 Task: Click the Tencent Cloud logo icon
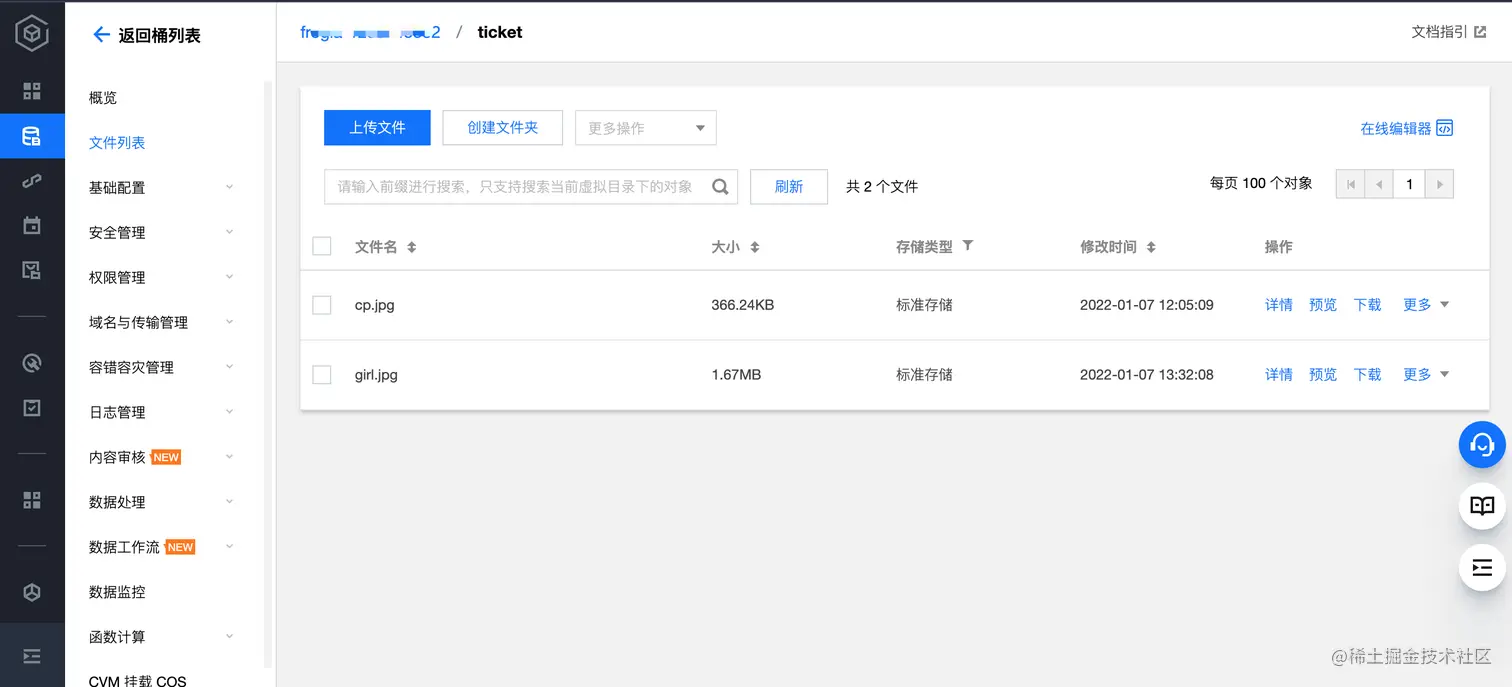coord(32,35)
